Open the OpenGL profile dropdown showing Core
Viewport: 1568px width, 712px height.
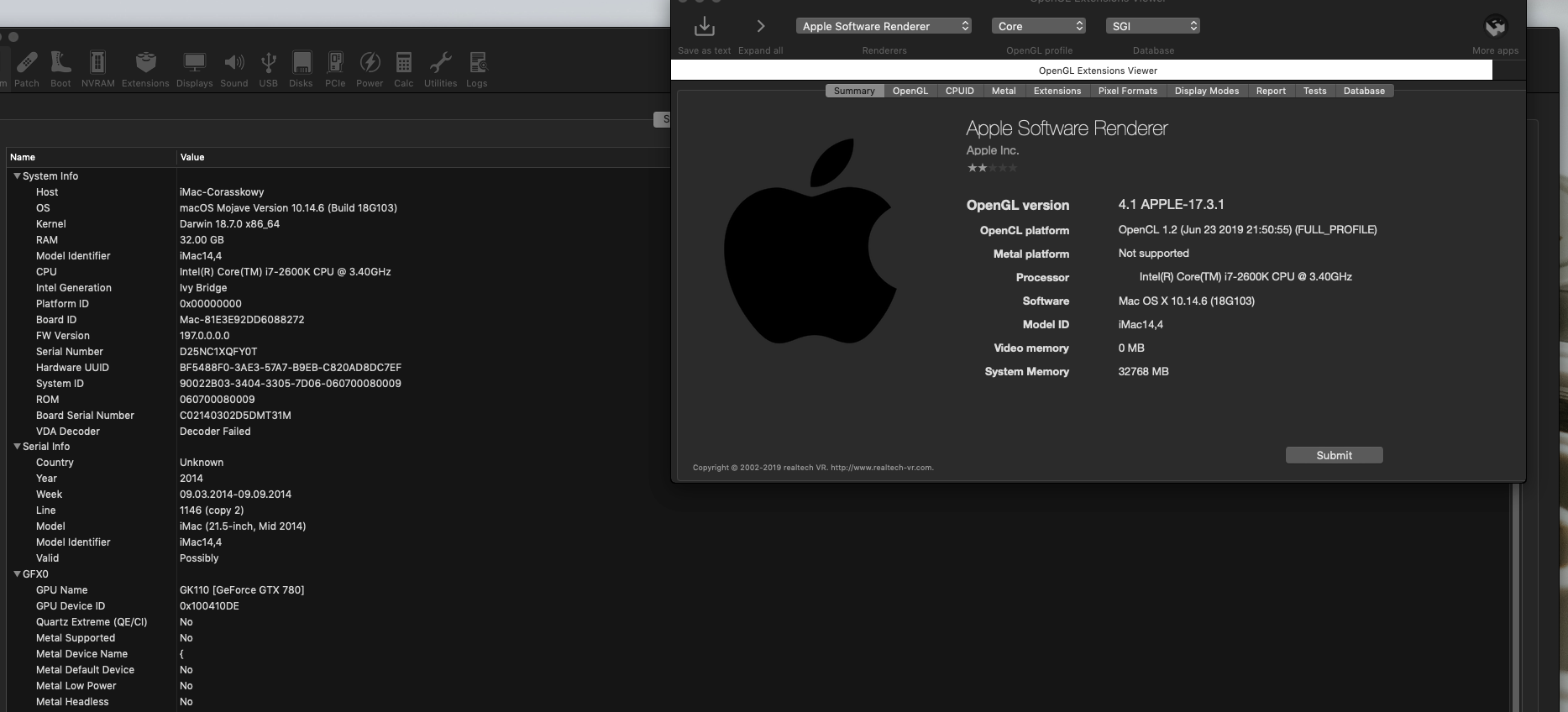(x=1039, y=26)
